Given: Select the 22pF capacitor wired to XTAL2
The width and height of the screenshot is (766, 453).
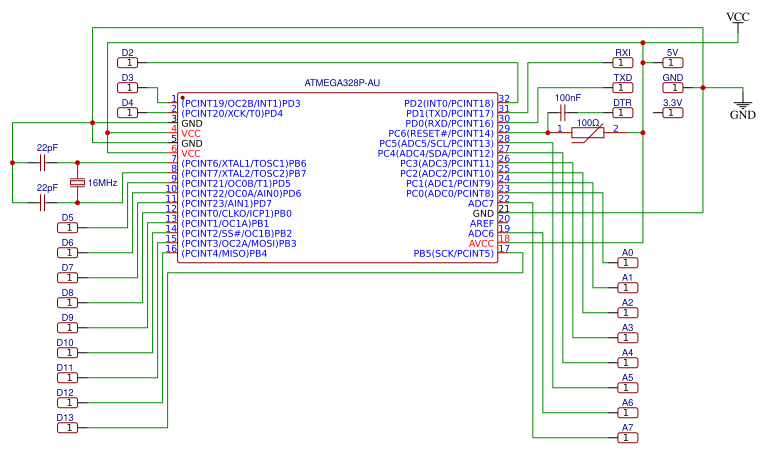Looking at the screenshot, I should pos(43,202).
